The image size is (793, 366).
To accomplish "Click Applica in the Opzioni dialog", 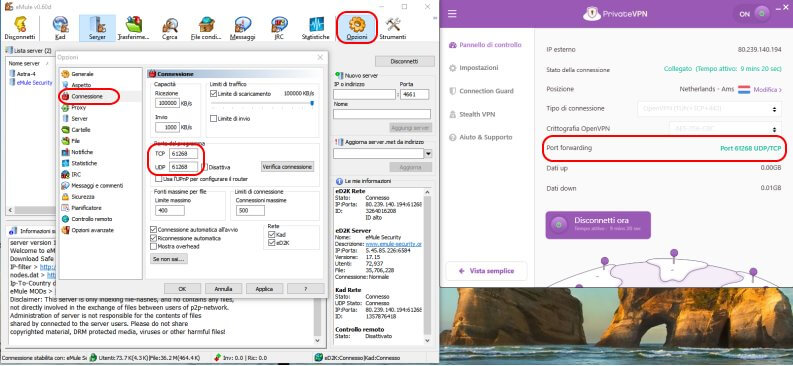I will [264, 289].
